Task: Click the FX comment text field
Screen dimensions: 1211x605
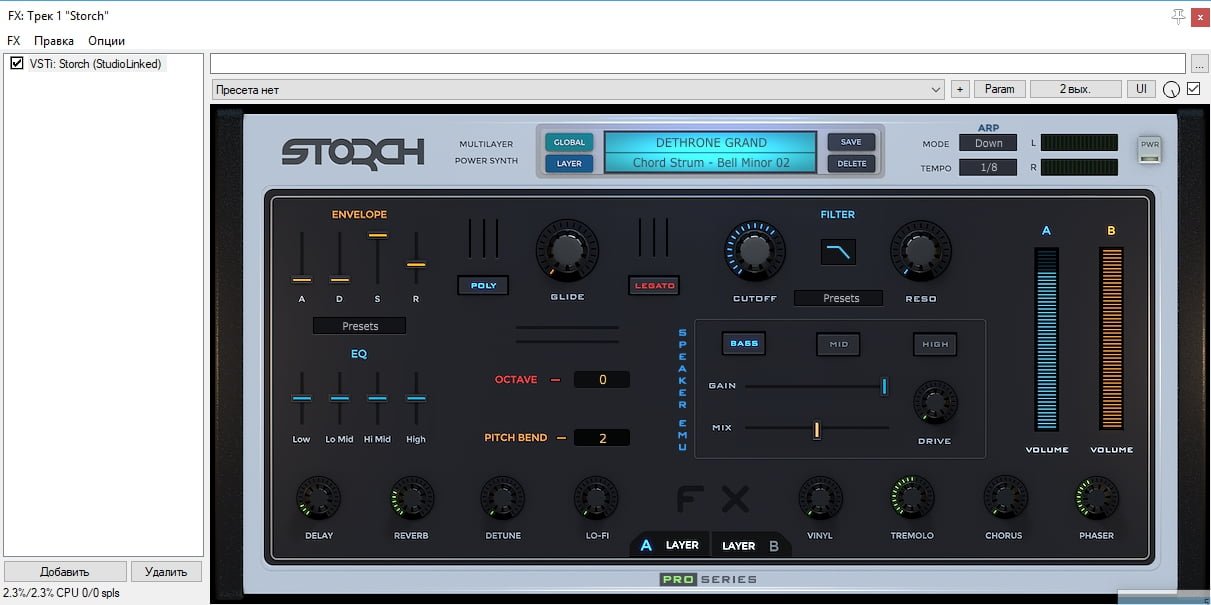Action: click(698, 64)
